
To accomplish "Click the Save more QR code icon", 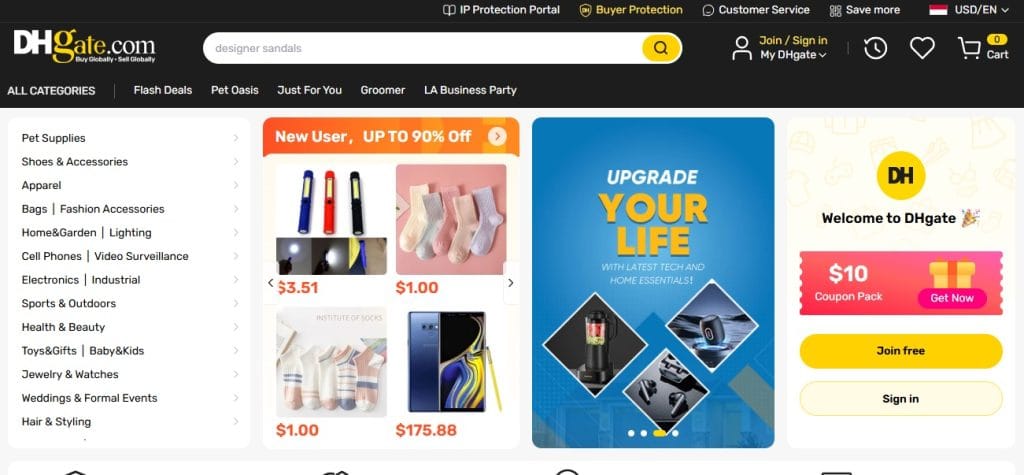I will click(x=835, y=10).
